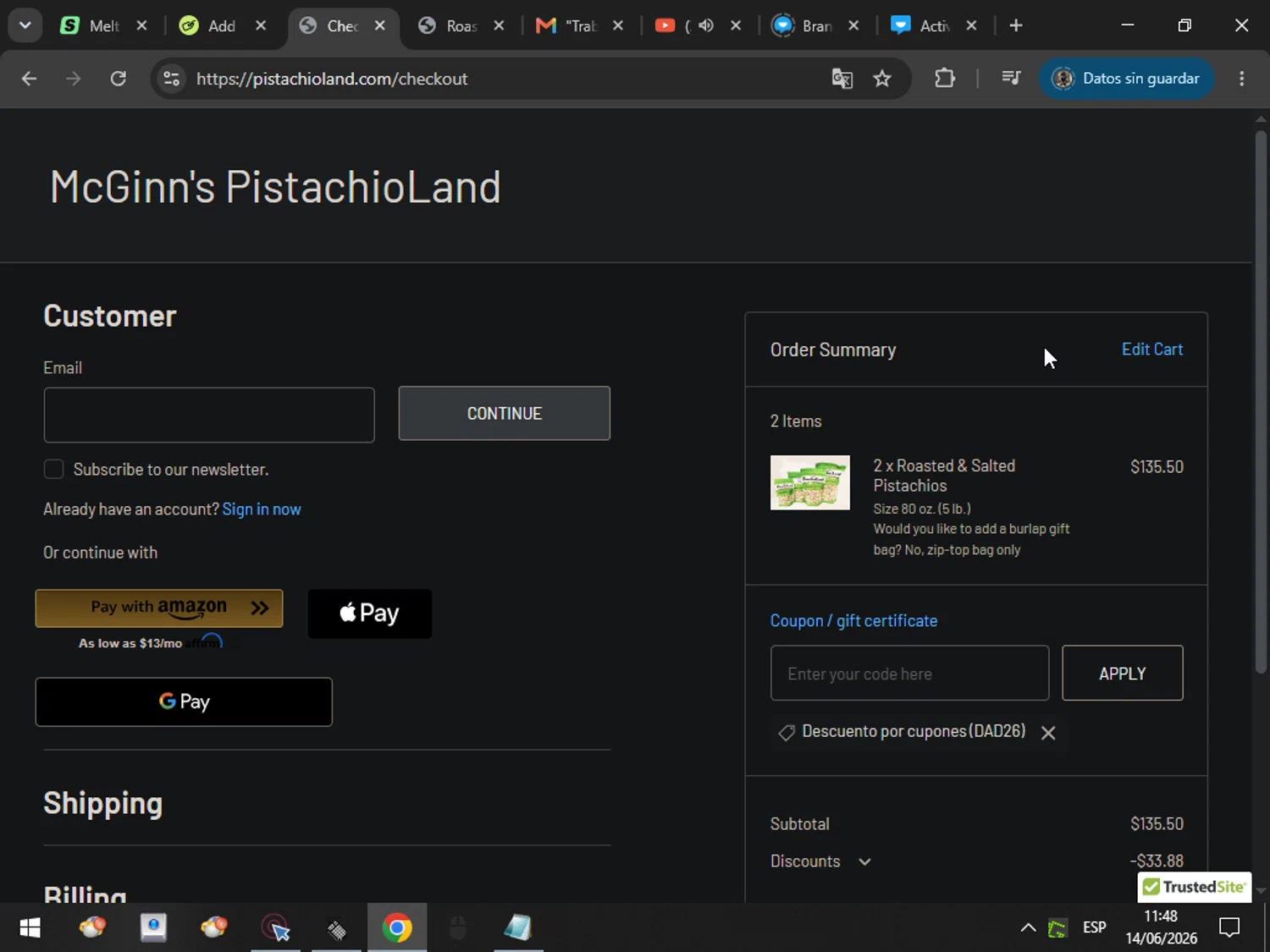Switch to the Melt browser tab
This screenshot has height=952, width=1270.
[x=103, y=25]
